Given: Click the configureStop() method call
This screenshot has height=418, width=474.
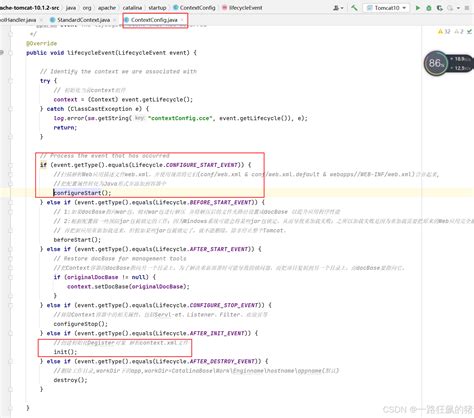Looking at the screenshot, I should 81,324.
